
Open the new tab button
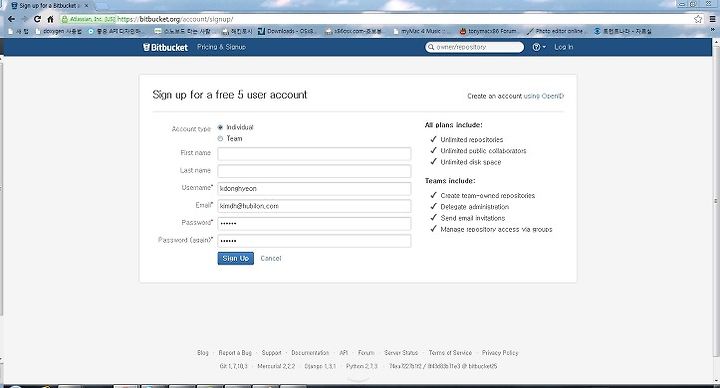point(101,6)
